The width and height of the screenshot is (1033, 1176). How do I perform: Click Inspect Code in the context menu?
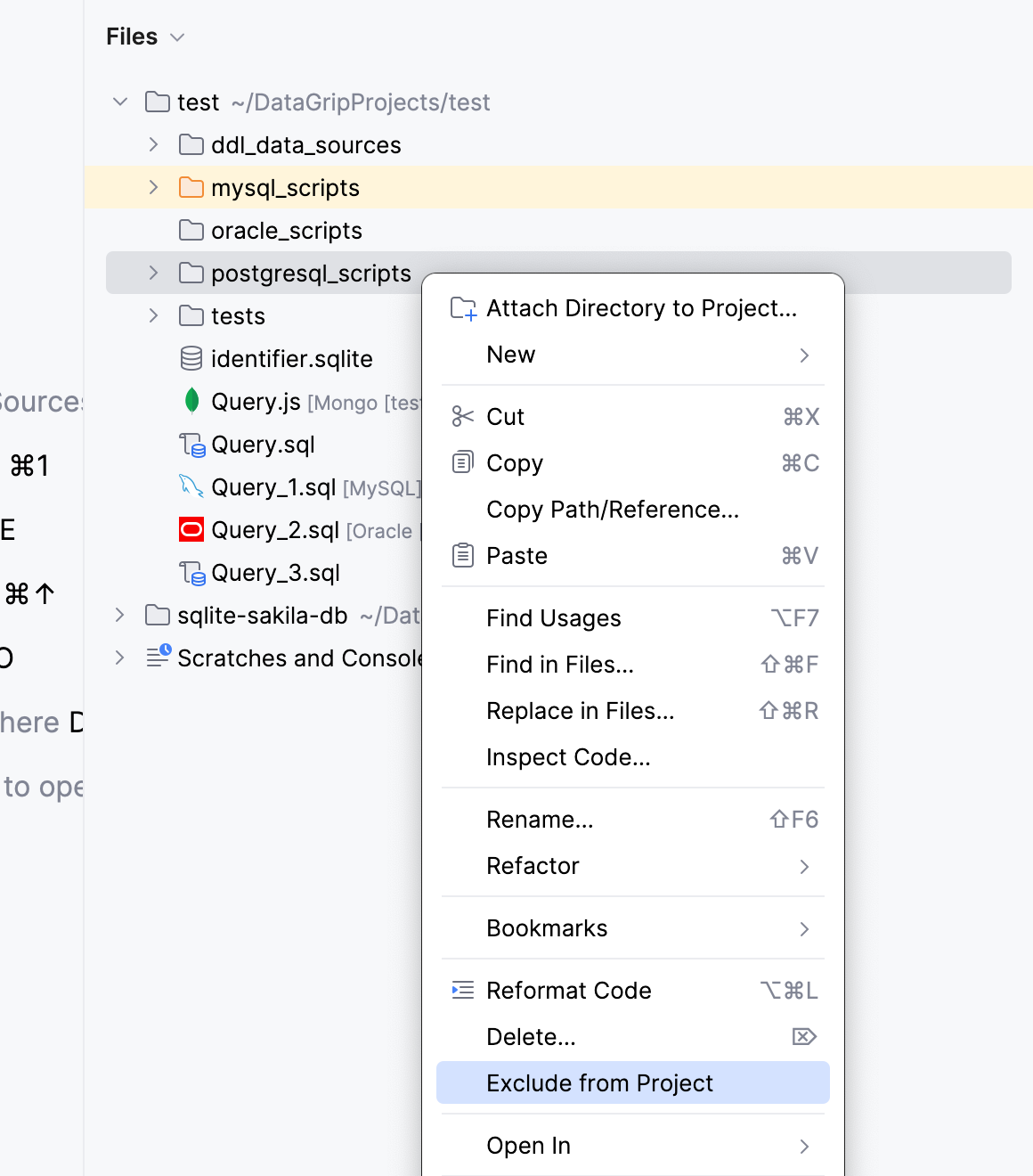tap(568, 756)
